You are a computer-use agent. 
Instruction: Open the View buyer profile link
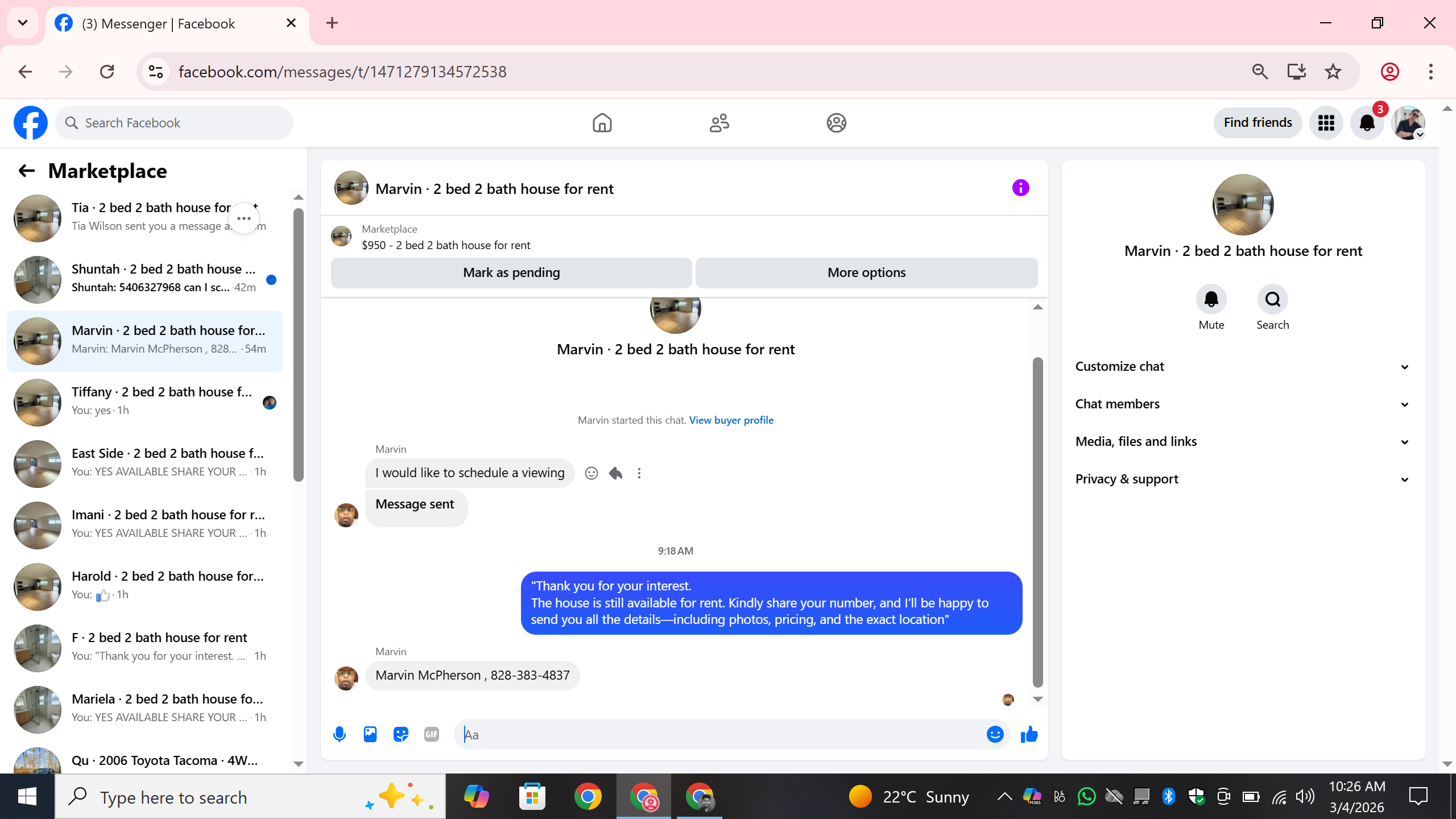coord(731,420)
